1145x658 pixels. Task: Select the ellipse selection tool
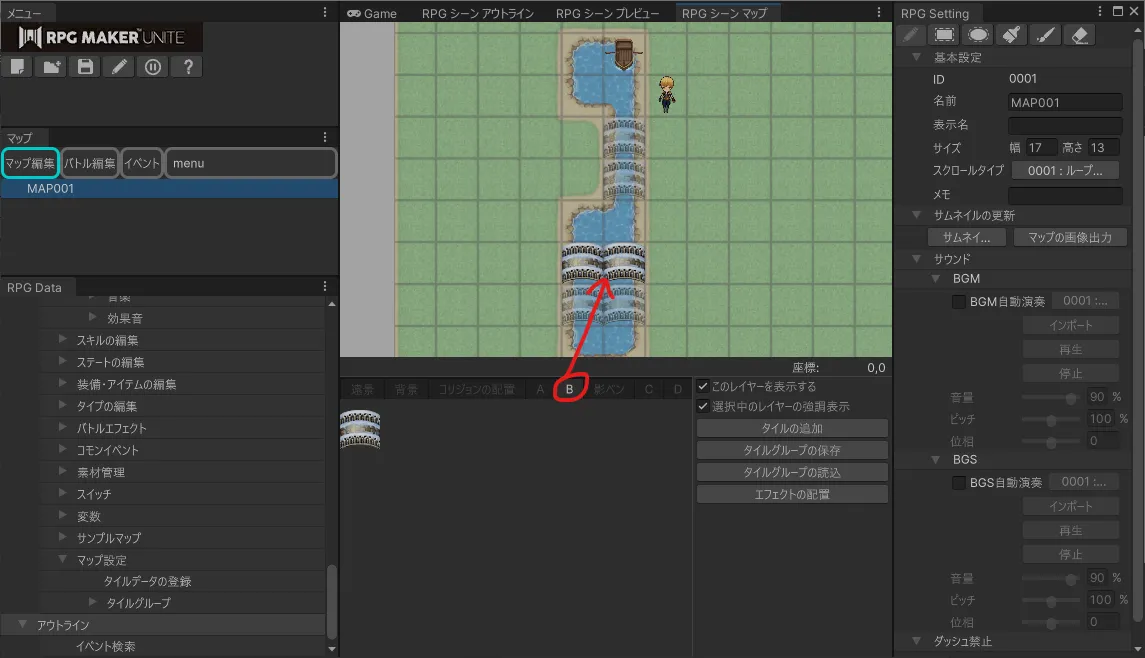pyautogui.click(x=977, y=35)
